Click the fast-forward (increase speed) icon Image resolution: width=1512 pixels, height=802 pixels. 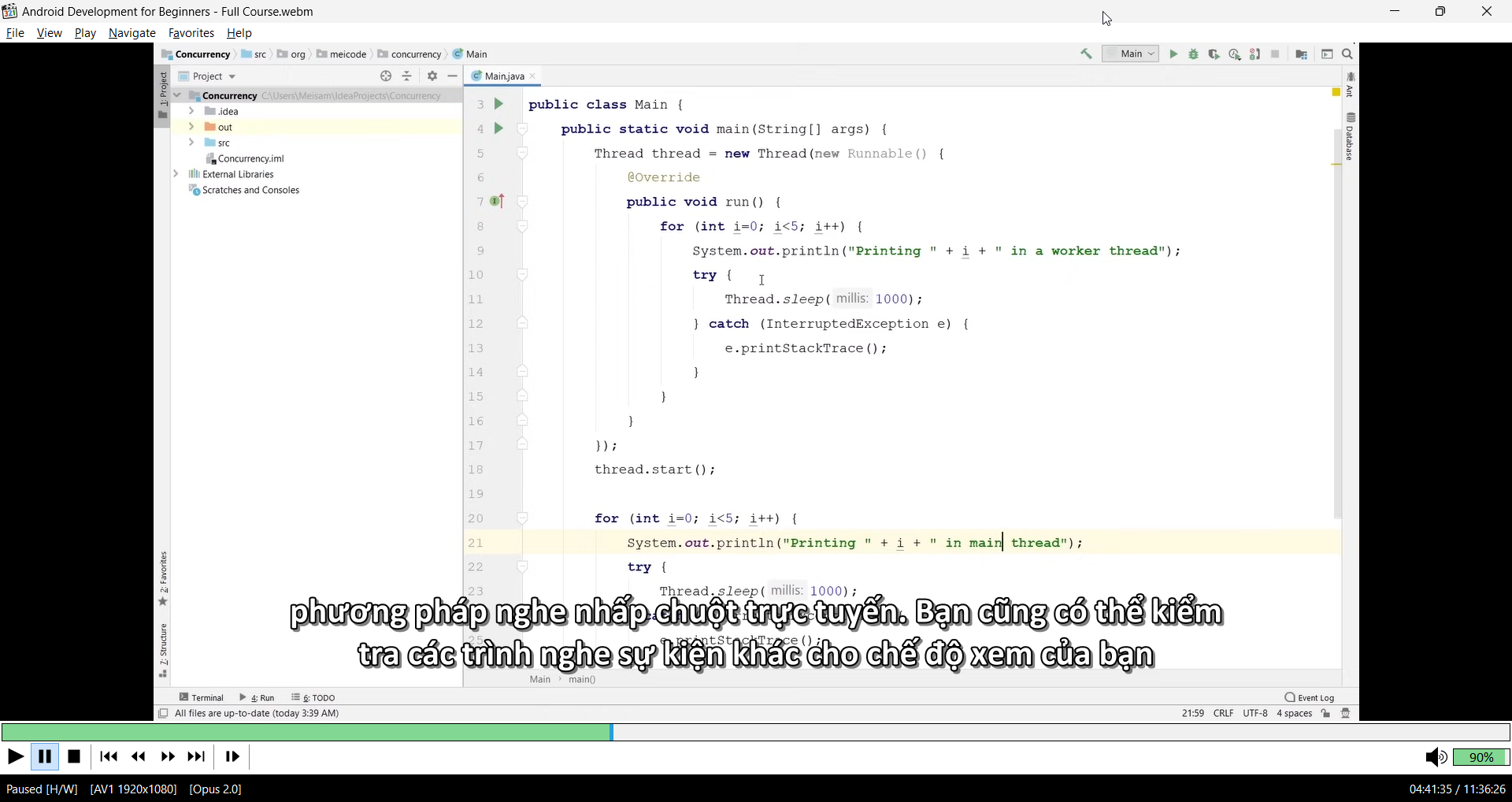click(168, 757)
